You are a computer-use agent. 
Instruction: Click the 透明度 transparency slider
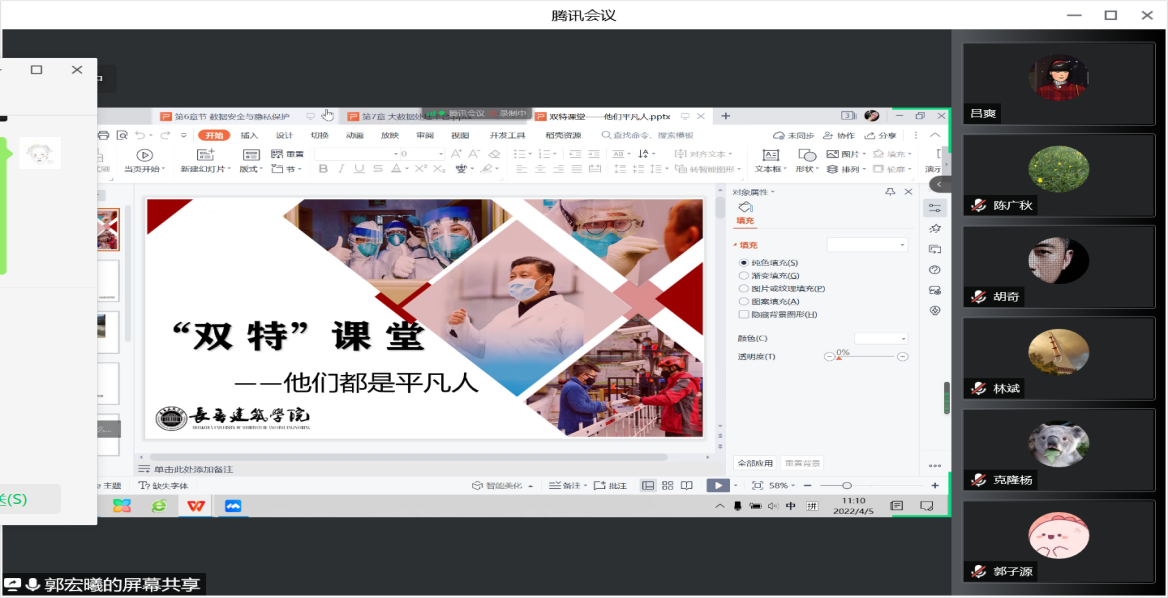point(867,356)
